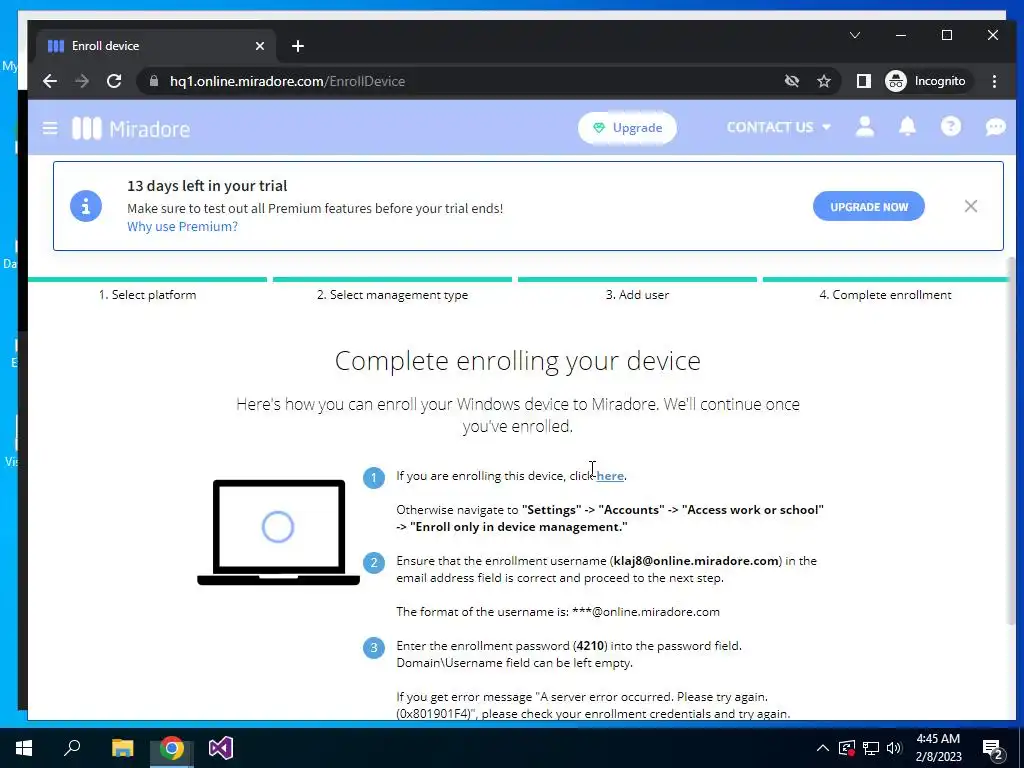Open the chat bubble icon
Screen dimensions: 1024x768
pyautogui.click(x=995, y=127)
